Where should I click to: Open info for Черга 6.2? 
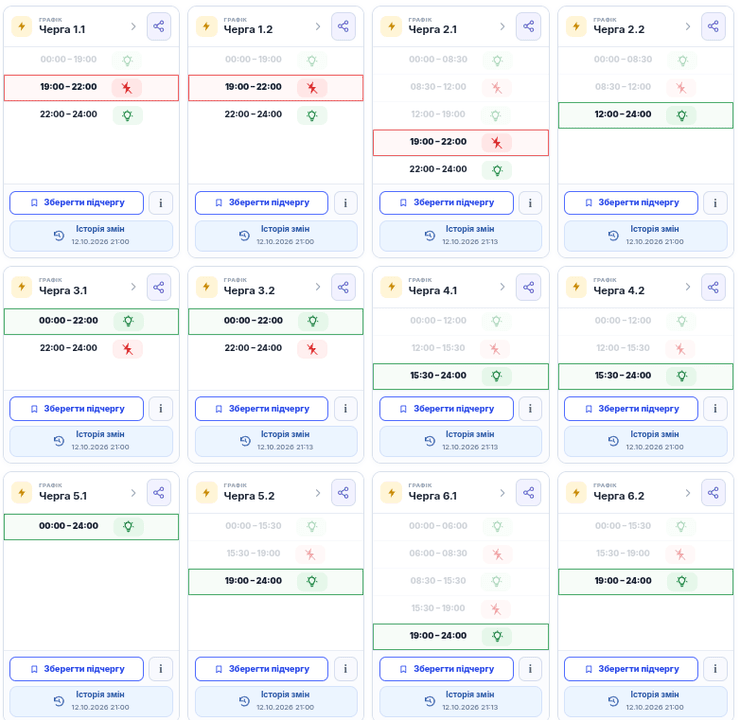(x=715, y=669)
